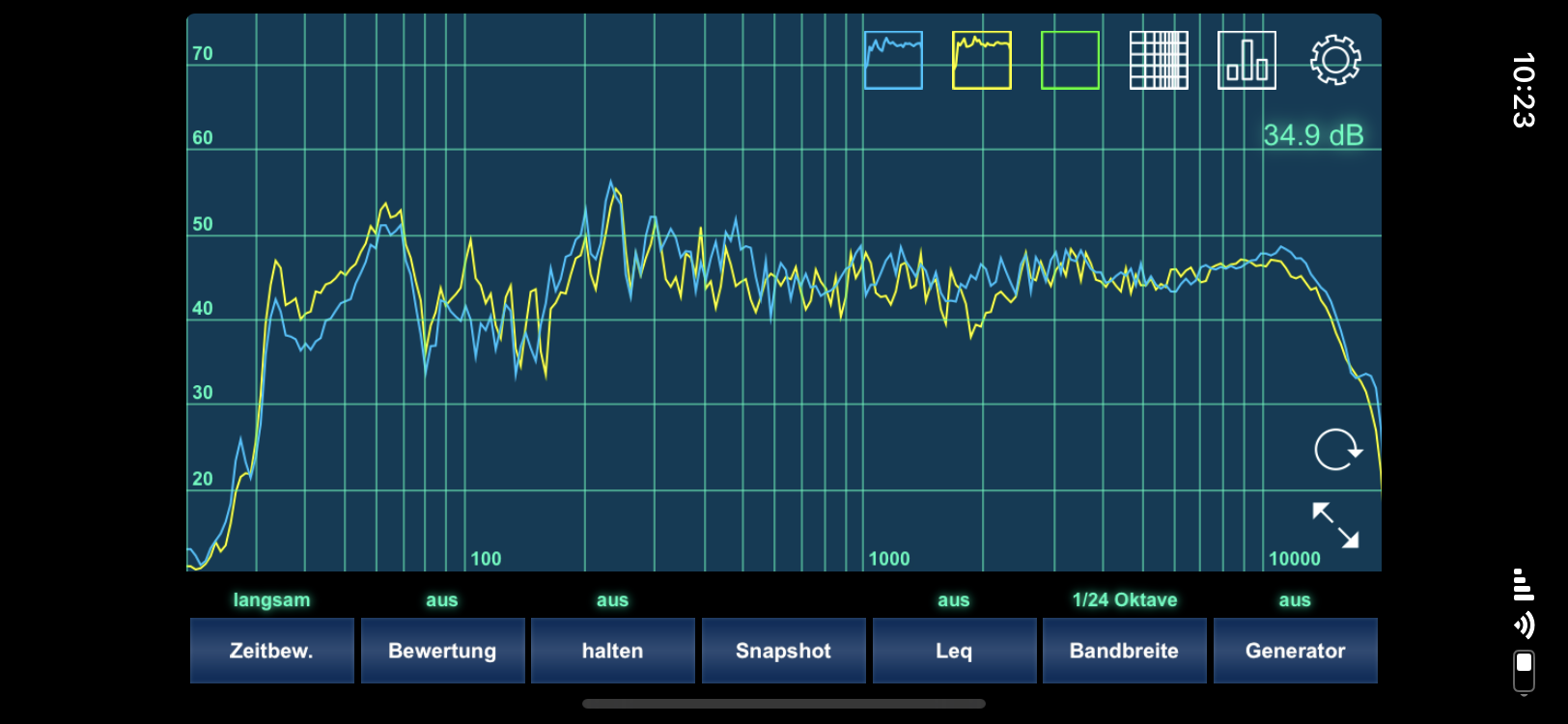Open the Zeitbew. time weighting options
The width and height of the screenshot is (1568, 724).
click(271, 651)
